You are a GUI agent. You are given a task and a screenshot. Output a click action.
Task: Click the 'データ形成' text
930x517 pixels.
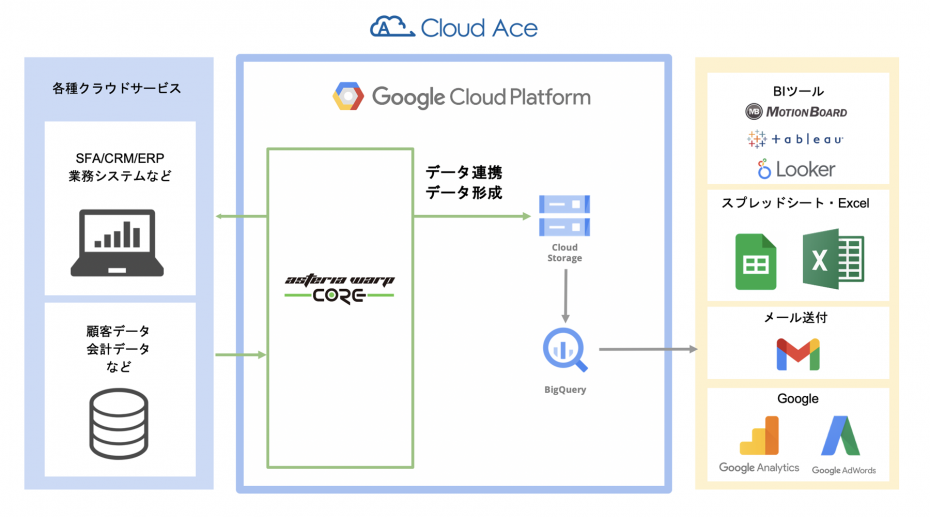(x=464, y=193)
